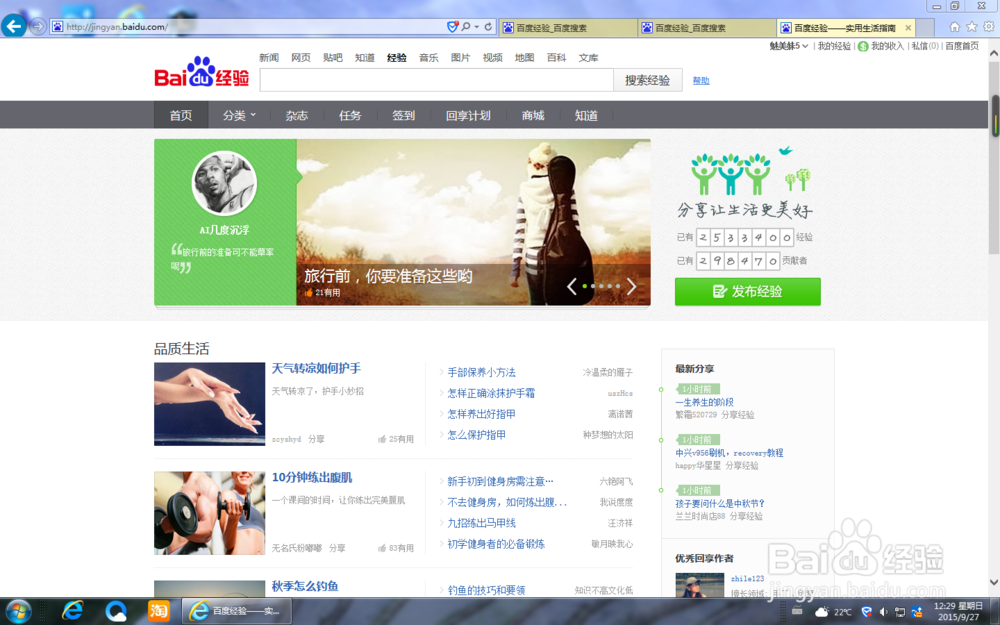Open the address bar search dropdown arrow
Image resolution: width=1000 pixels, height=625 pixels.
coord(476,27)
